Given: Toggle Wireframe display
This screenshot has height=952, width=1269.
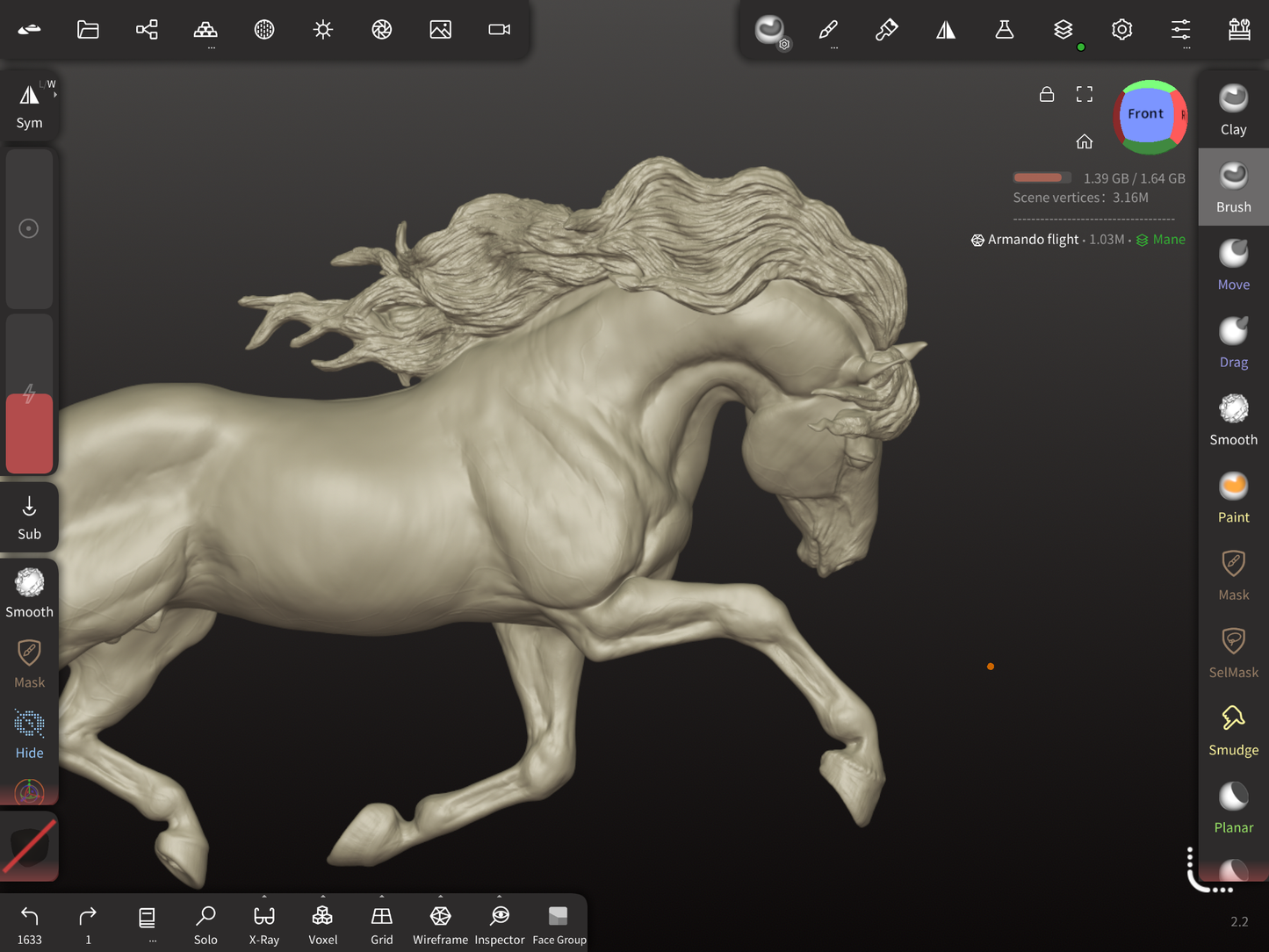Looking at the screenshot, I should pos(440,924).
